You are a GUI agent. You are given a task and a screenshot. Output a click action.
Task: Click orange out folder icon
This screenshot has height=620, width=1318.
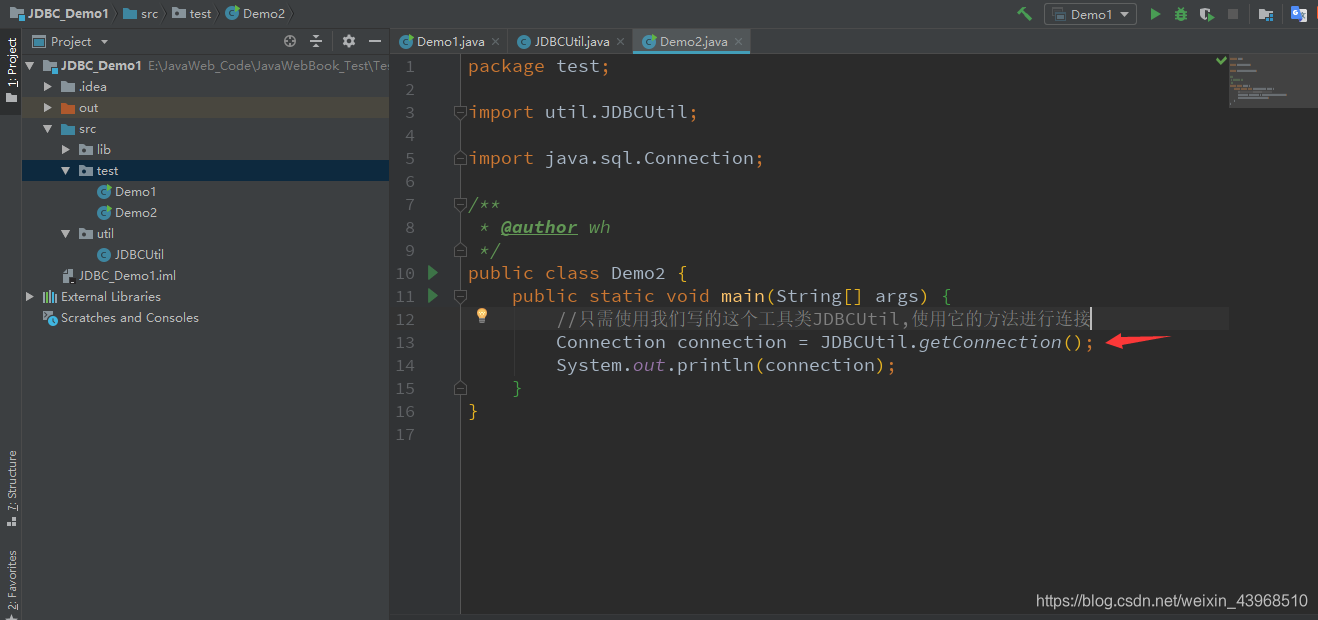(x=68, y=108)
